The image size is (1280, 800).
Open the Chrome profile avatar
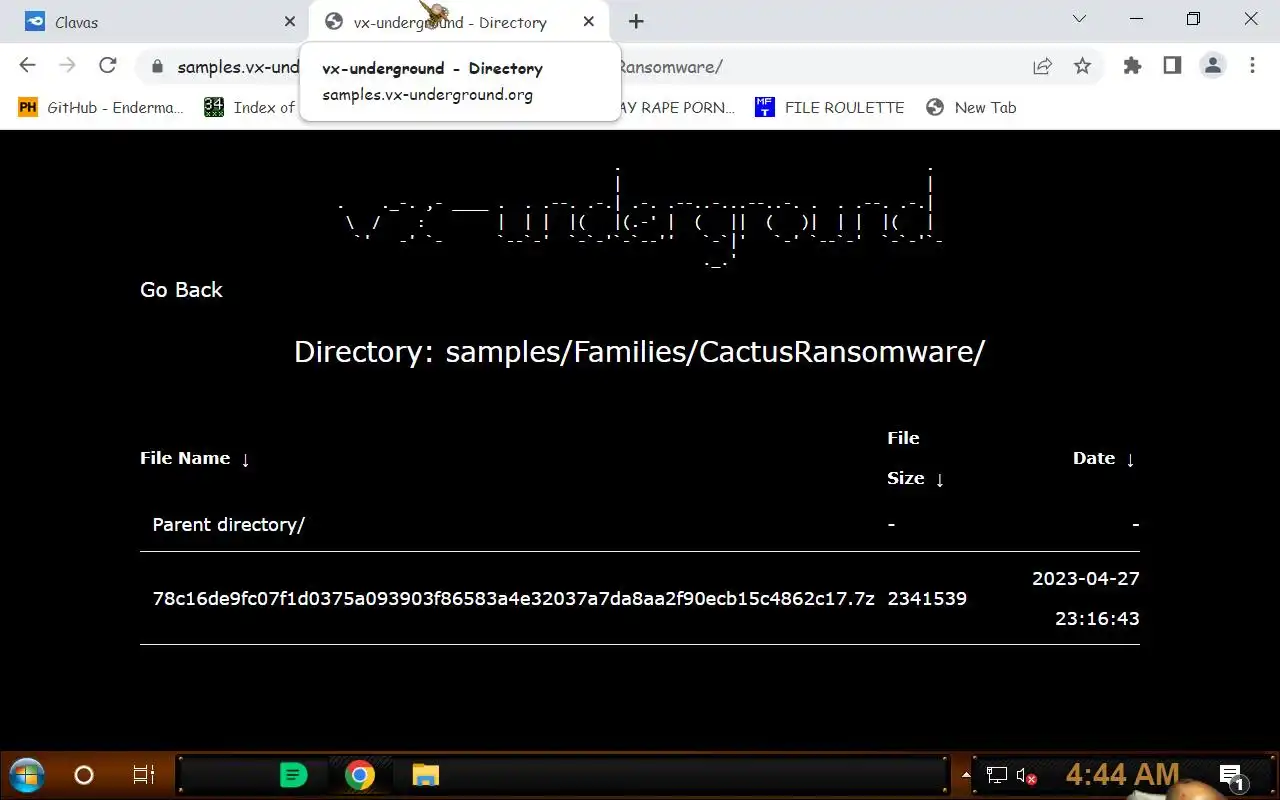tap(1212, 66)
